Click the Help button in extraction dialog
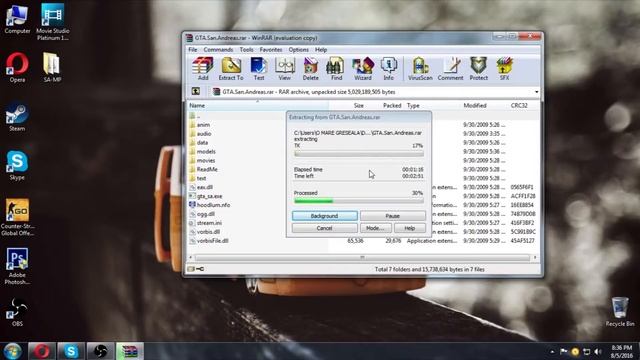The image size is (640, 360). (x=410, y=228)
